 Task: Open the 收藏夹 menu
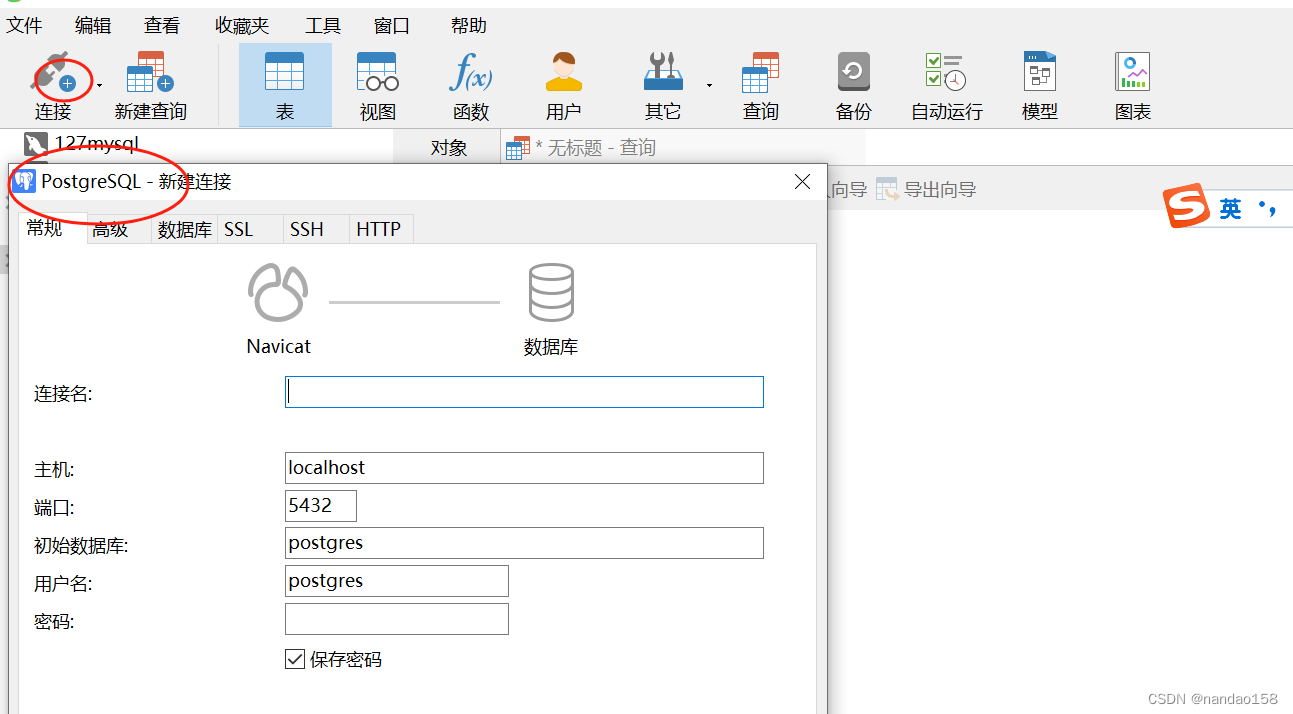[x=240, y=25]
